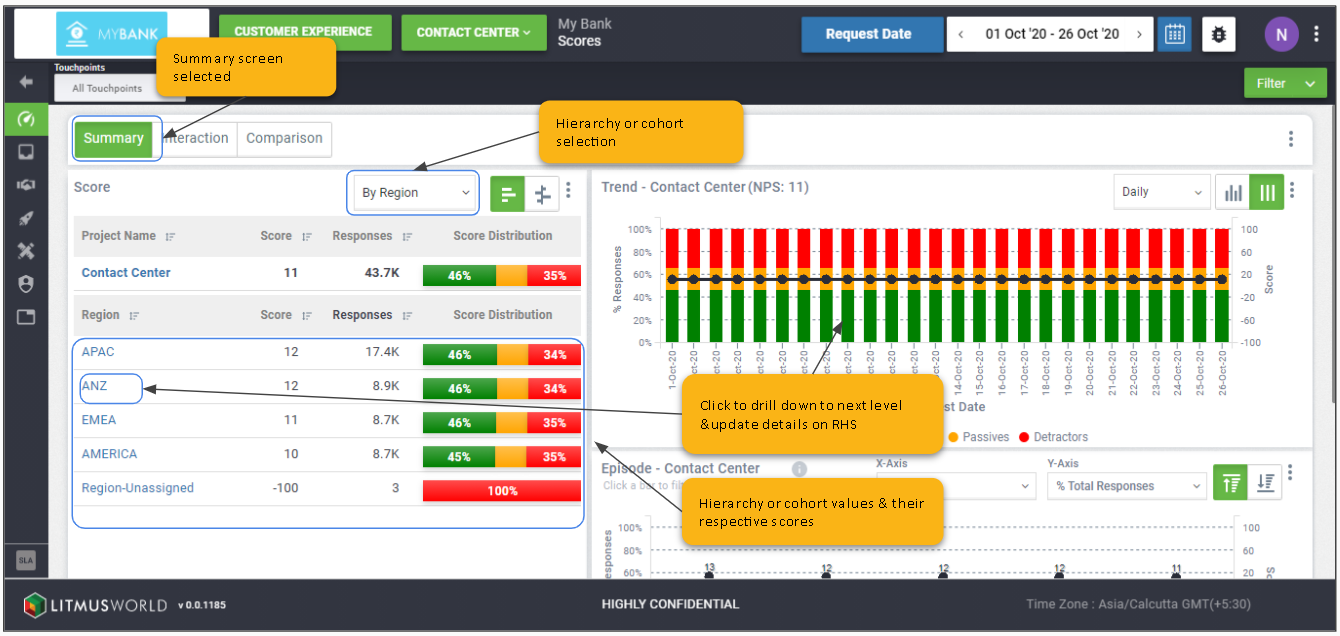The image size is (1340, 636).
Task: Switch Score panel to horizontal bar view
Action: click(x=508, y=194)
